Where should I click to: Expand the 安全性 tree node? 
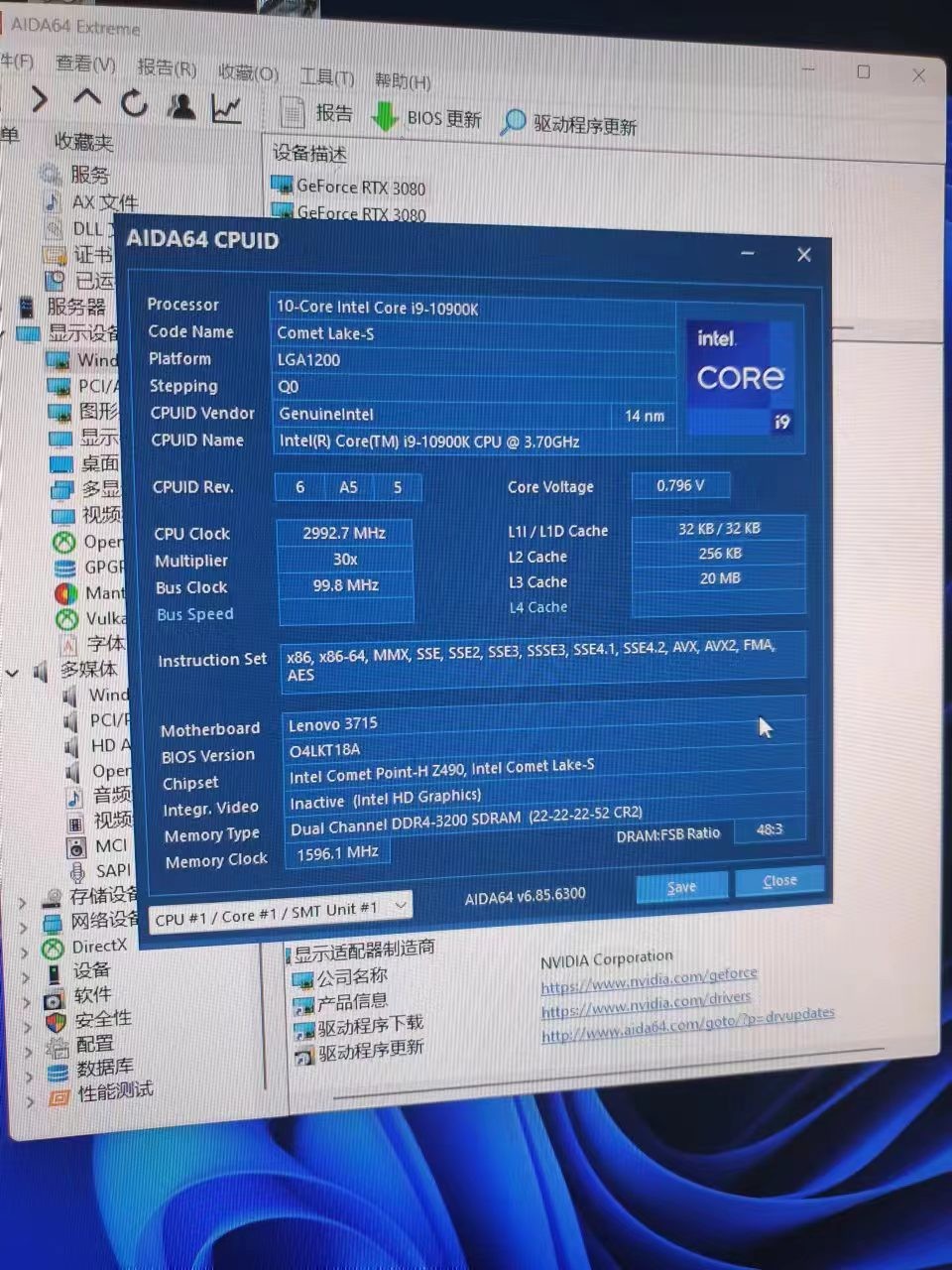(27, 1027)
